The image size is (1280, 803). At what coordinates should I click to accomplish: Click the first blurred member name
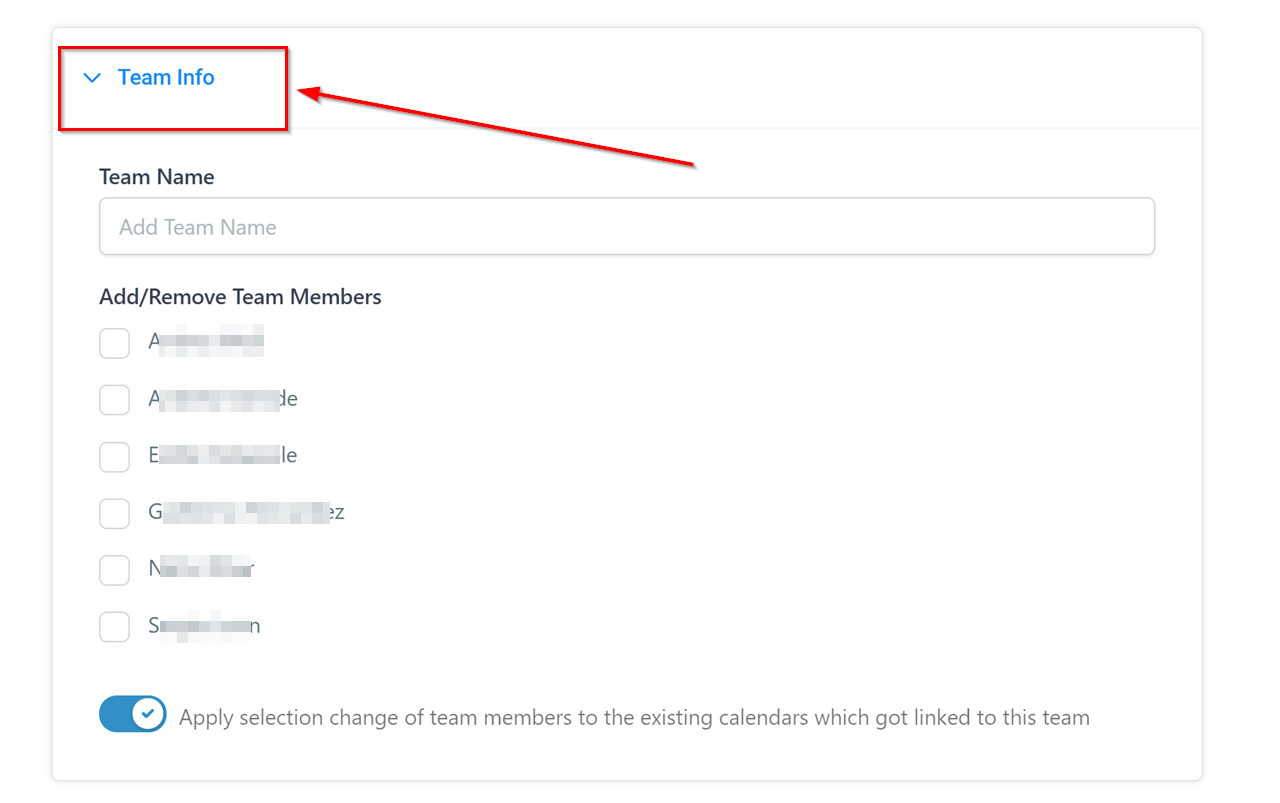click(206, 342)
